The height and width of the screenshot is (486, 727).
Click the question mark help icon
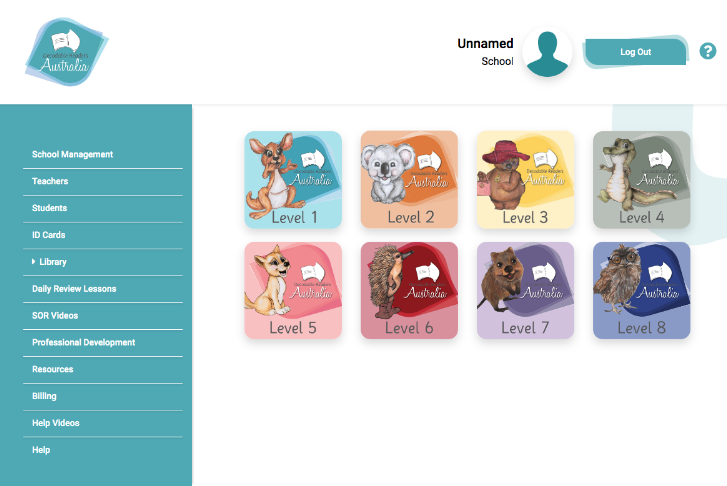click(x=708, y=51)
